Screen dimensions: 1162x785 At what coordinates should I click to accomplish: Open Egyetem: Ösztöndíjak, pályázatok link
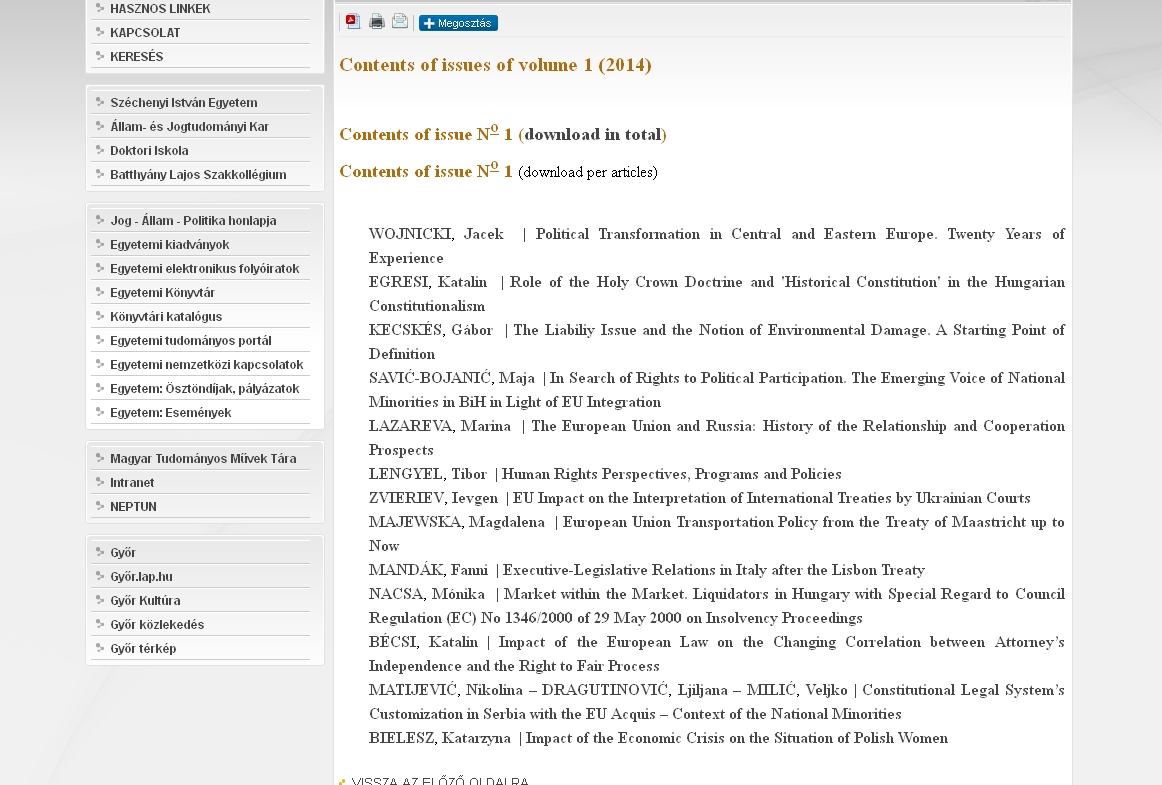(x=205, y=388)
